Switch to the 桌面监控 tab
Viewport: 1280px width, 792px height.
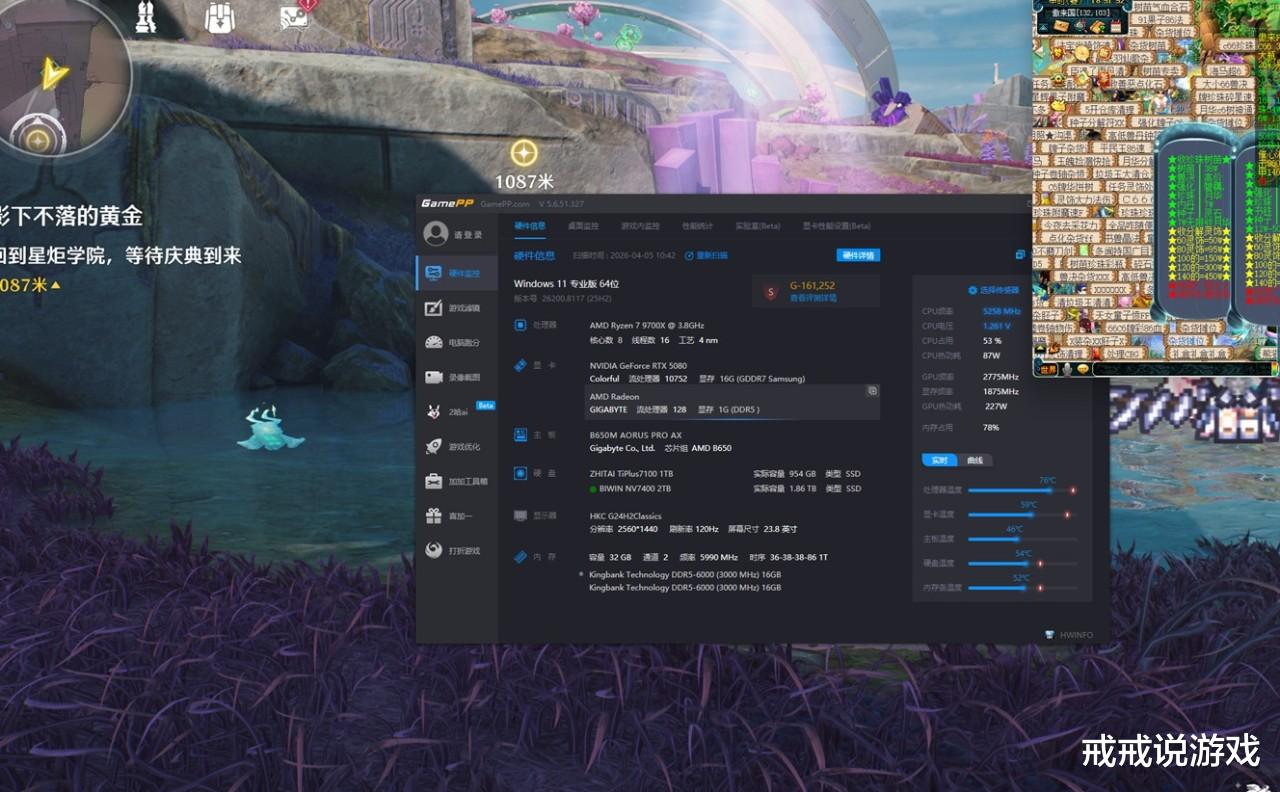[x=583, y=226]
